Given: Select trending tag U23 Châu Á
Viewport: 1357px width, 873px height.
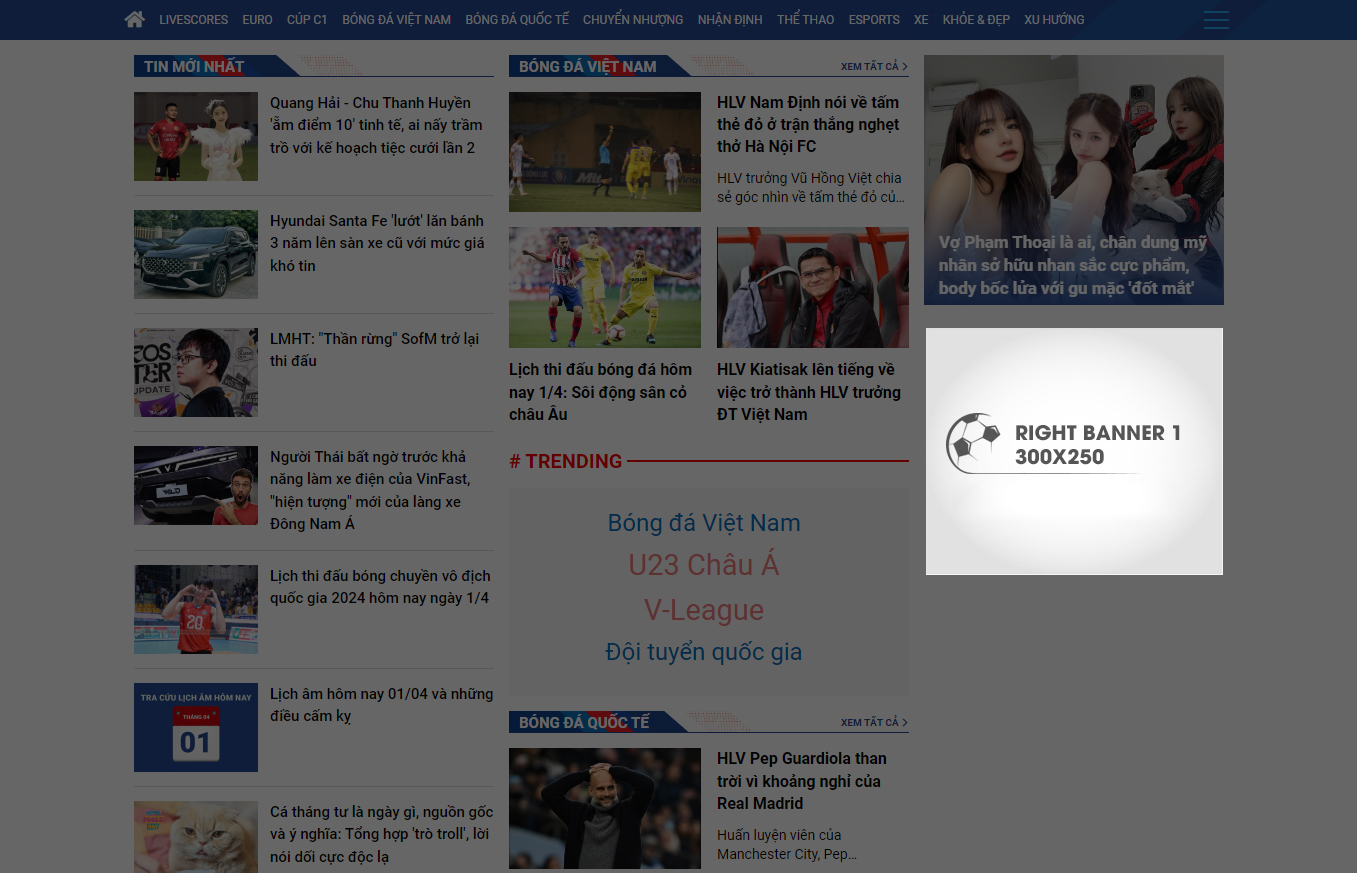Looking at the screenshot, I should point(704,565).
